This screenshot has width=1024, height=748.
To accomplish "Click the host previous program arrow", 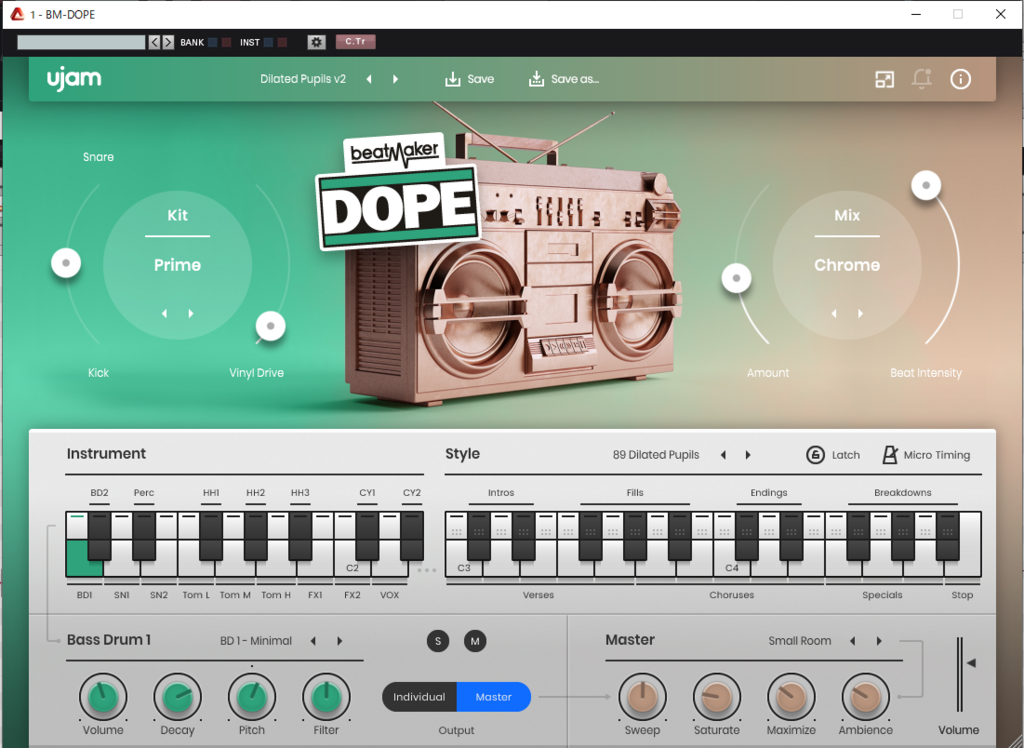I will tap(154, 42).
